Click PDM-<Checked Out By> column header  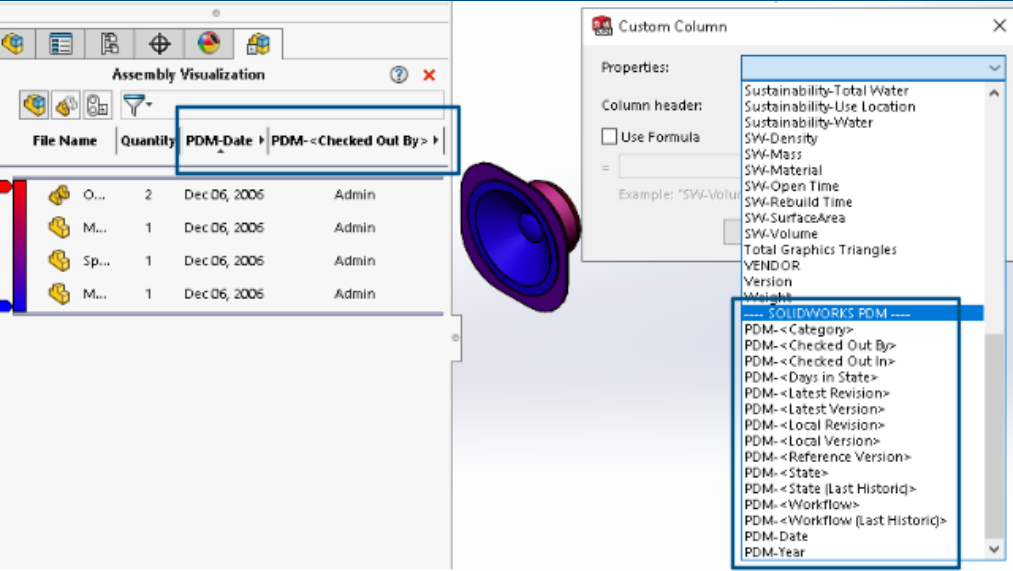click(x=350, y=141)
